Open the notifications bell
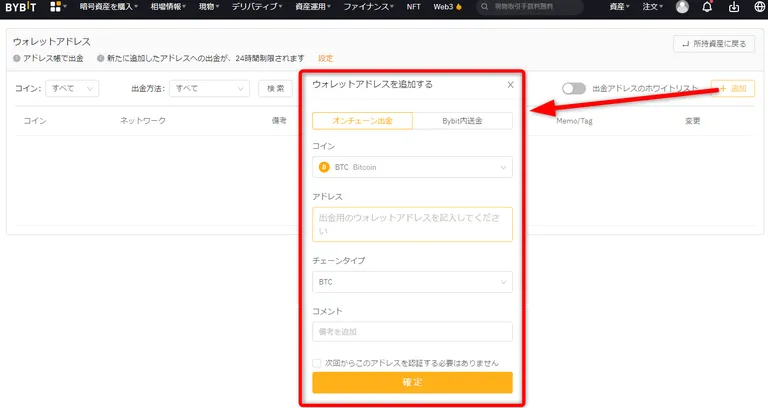This screenshot has height=408, width=768. [707, 7]
